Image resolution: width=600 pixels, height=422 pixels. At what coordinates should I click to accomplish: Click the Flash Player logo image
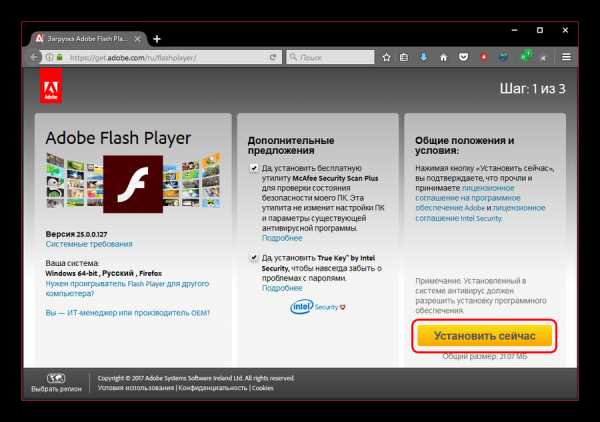(133, 184)
